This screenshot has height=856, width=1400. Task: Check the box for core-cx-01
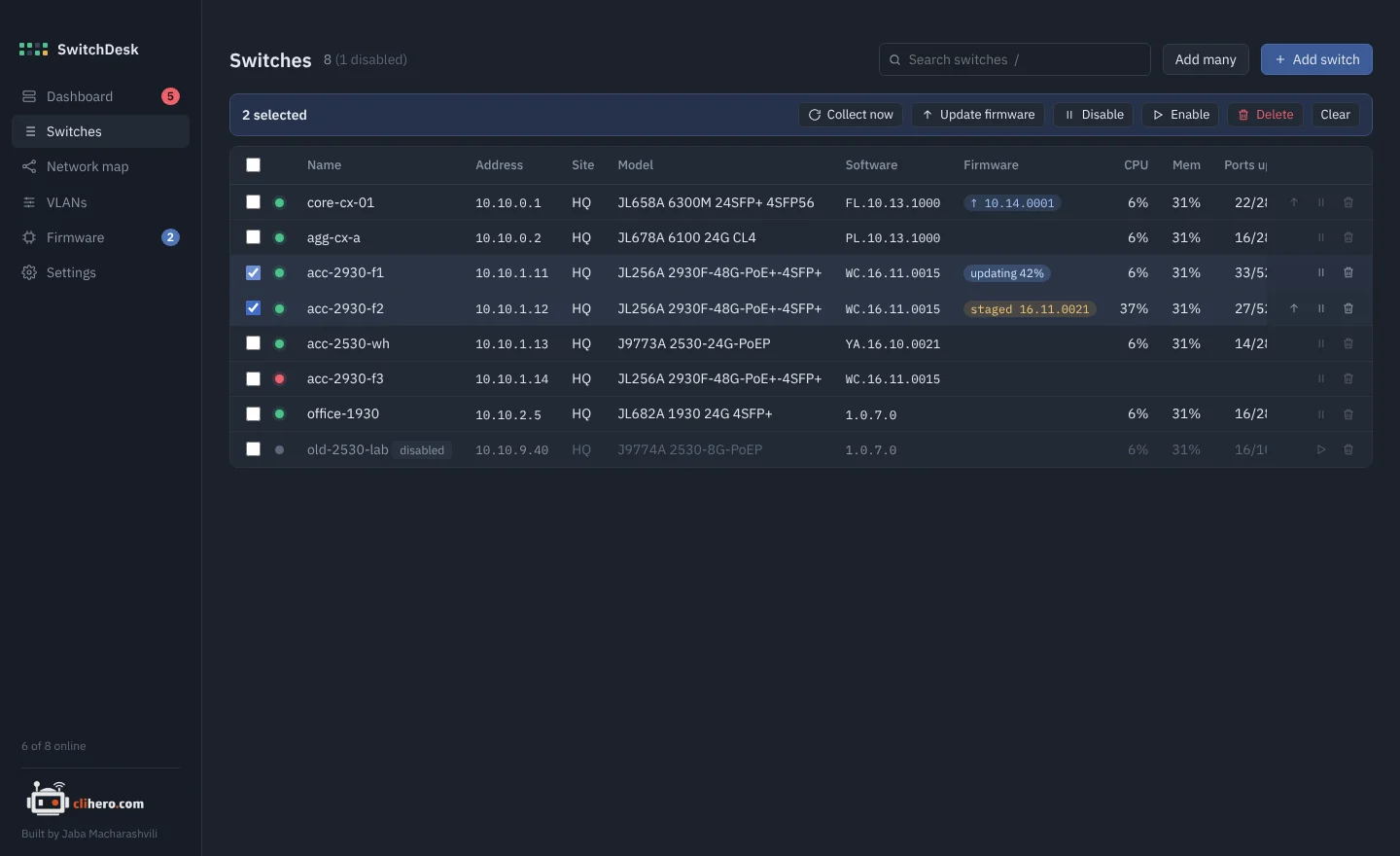pyautogui.click(x=254, y=202)
